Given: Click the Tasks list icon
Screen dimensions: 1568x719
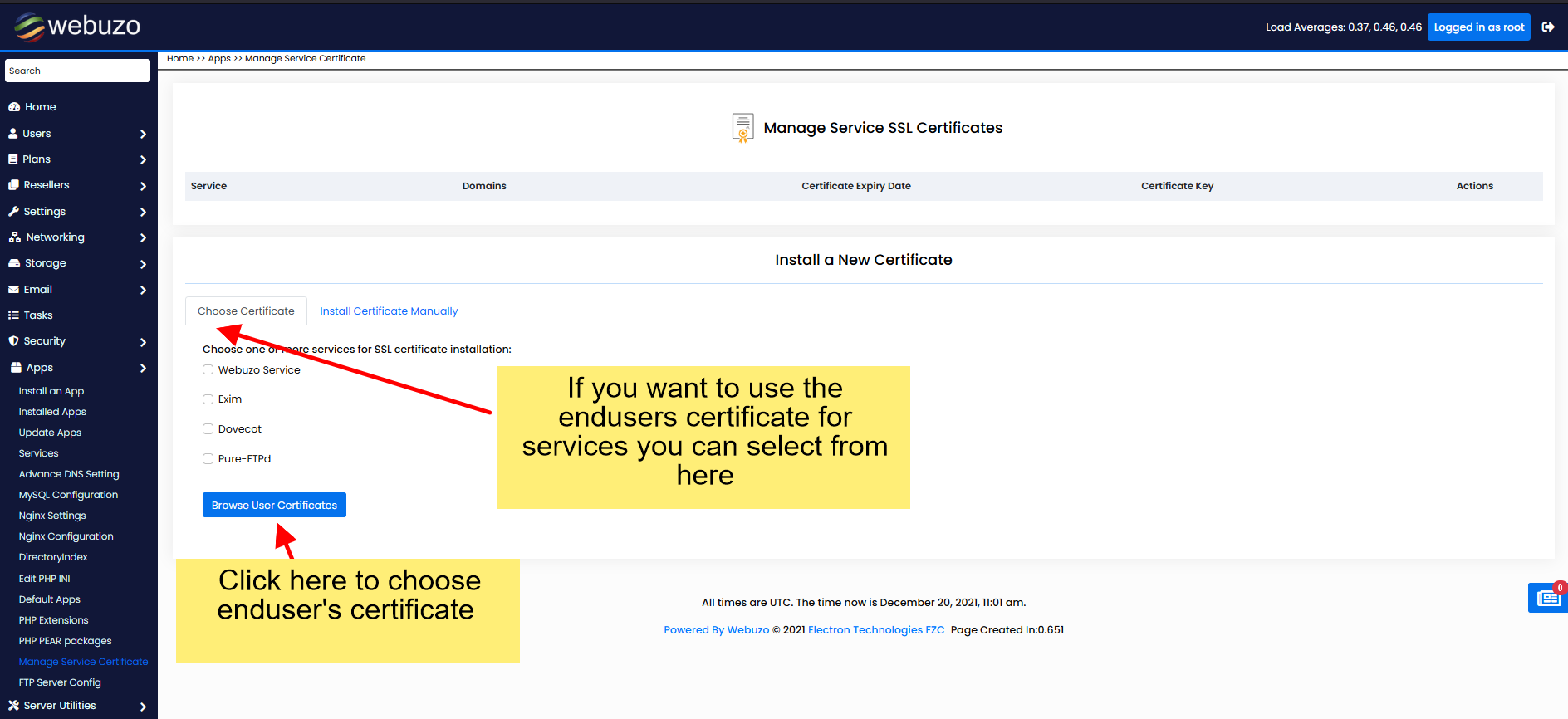Looking at the screenshot, I should click(x=13, y=315).
